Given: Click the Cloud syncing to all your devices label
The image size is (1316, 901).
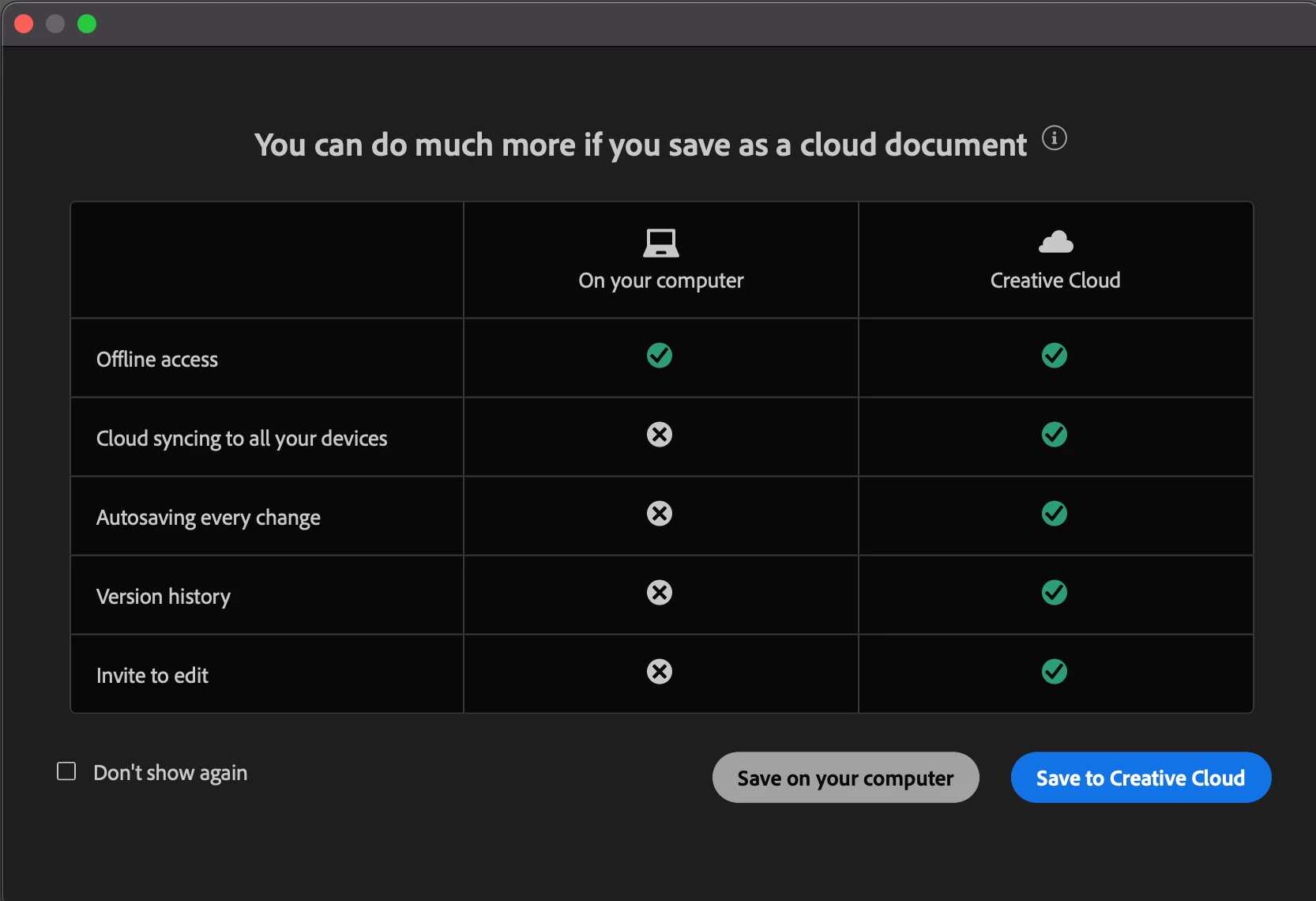Looking at the screenshot, I should click(x=242, y=439).
